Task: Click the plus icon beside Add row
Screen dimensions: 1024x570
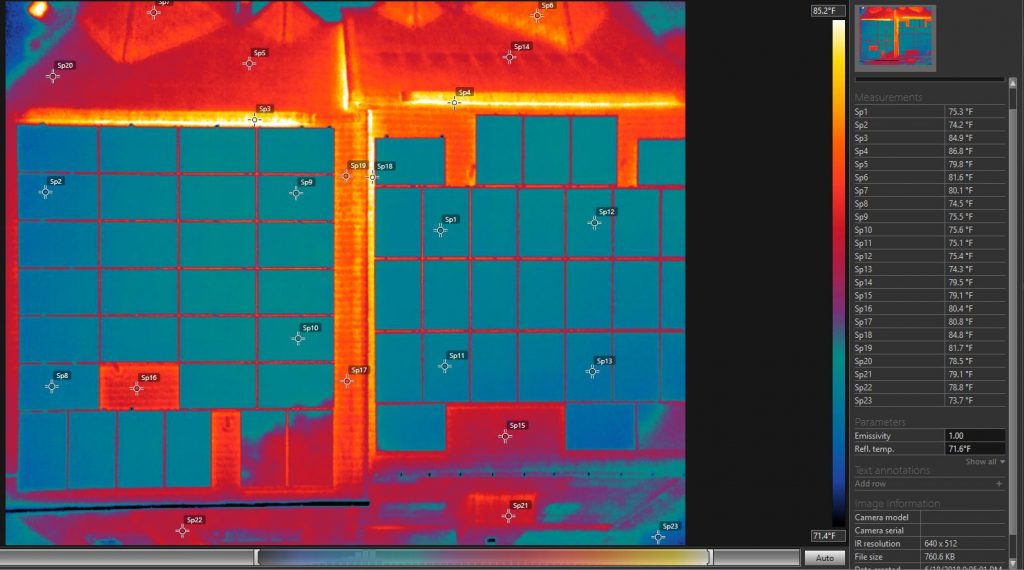Action: pos(999,484)
